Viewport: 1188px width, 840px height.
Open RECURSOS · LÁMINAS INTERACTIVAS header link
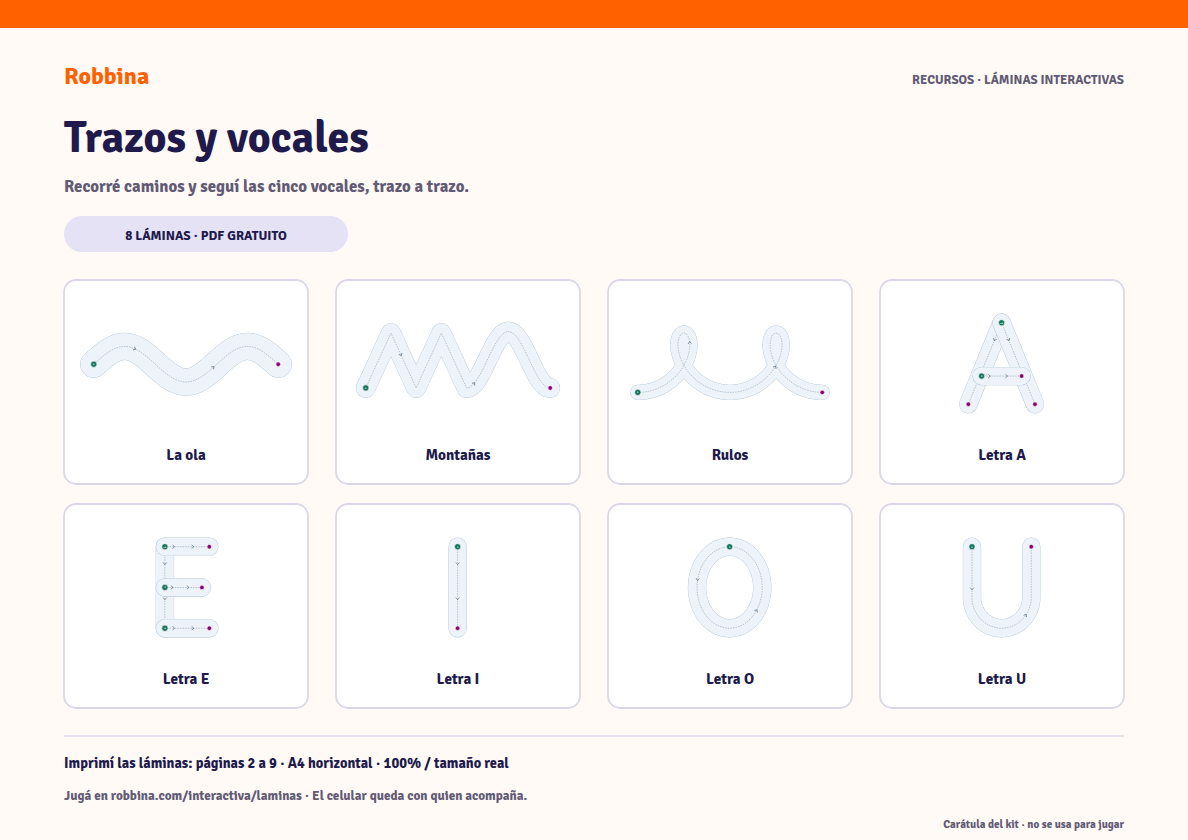click(1018, 80)
